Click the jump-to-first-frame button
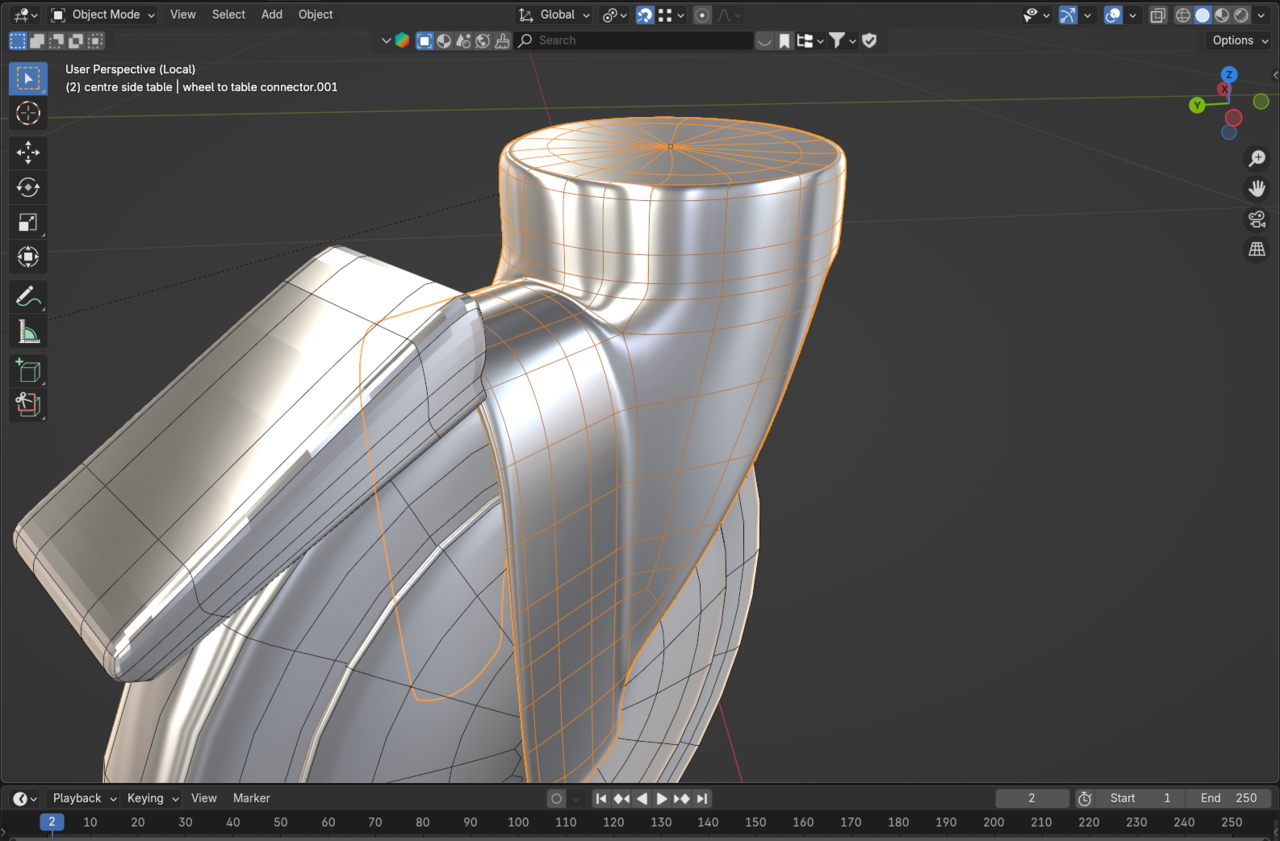The height and width of the screenshot is (841, 1280). click(600, 798)
